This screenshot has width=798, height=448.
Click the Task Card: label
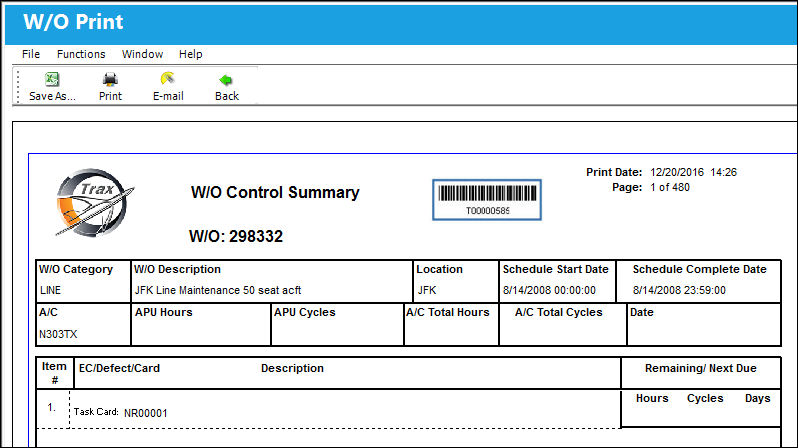(96, 412)
